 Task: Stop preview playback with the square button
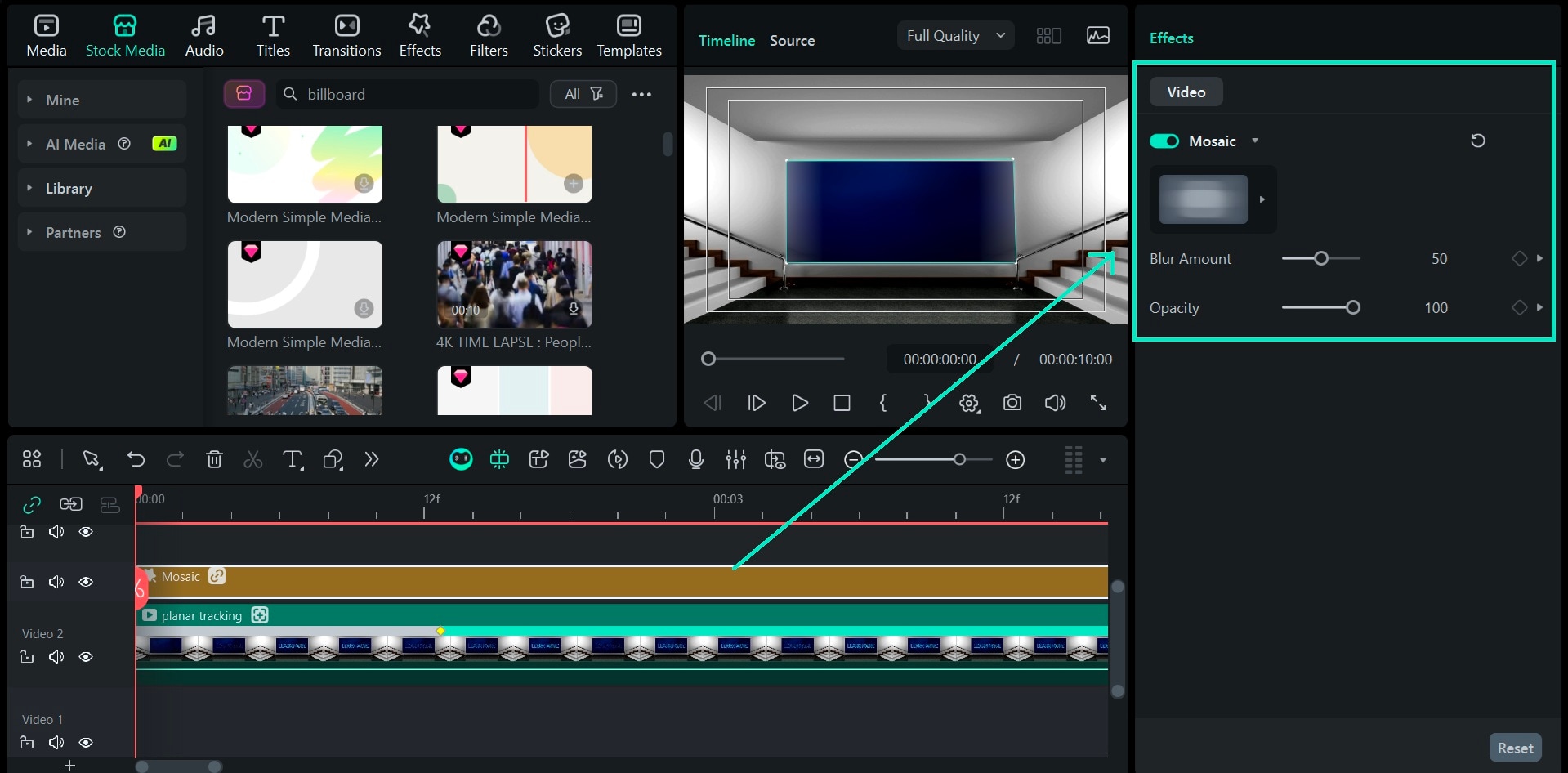842,403
